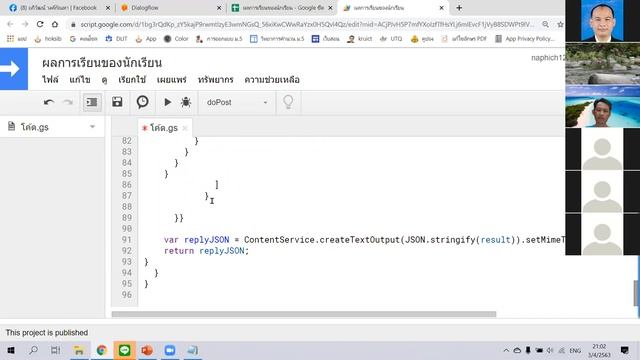
Task: Open the เผยแพร่ menu
Action: (x=171, y=80)
